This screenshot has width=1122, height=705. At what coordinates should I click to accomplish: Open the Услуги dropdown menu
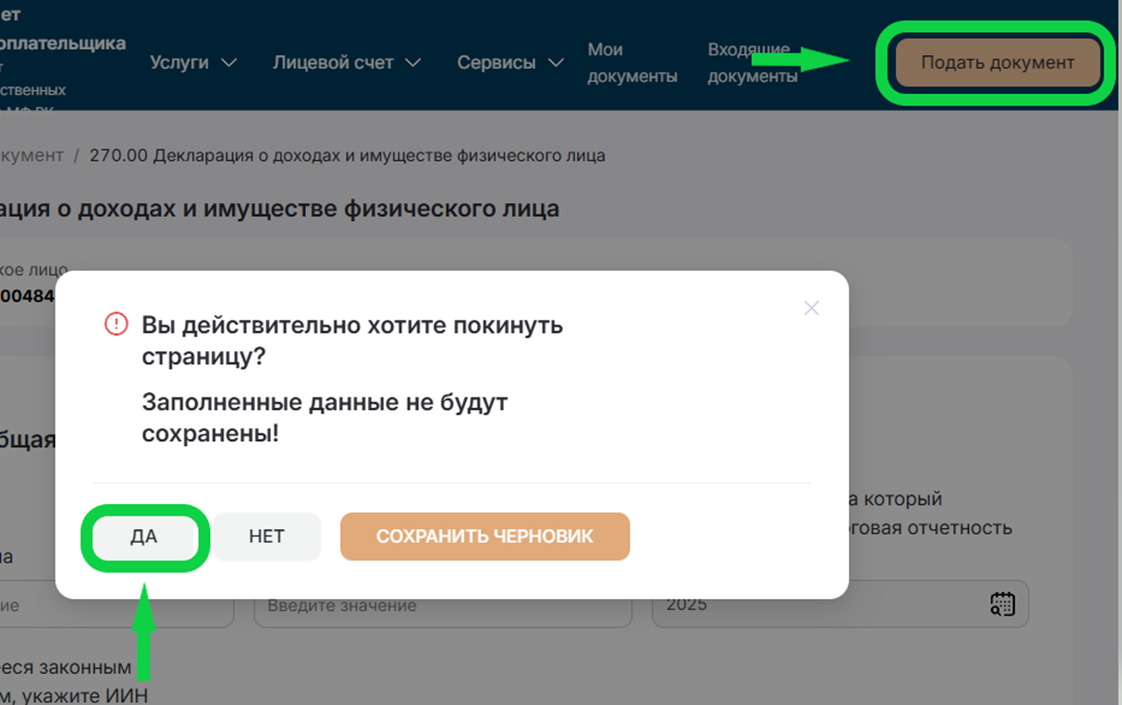pos(193,63)
